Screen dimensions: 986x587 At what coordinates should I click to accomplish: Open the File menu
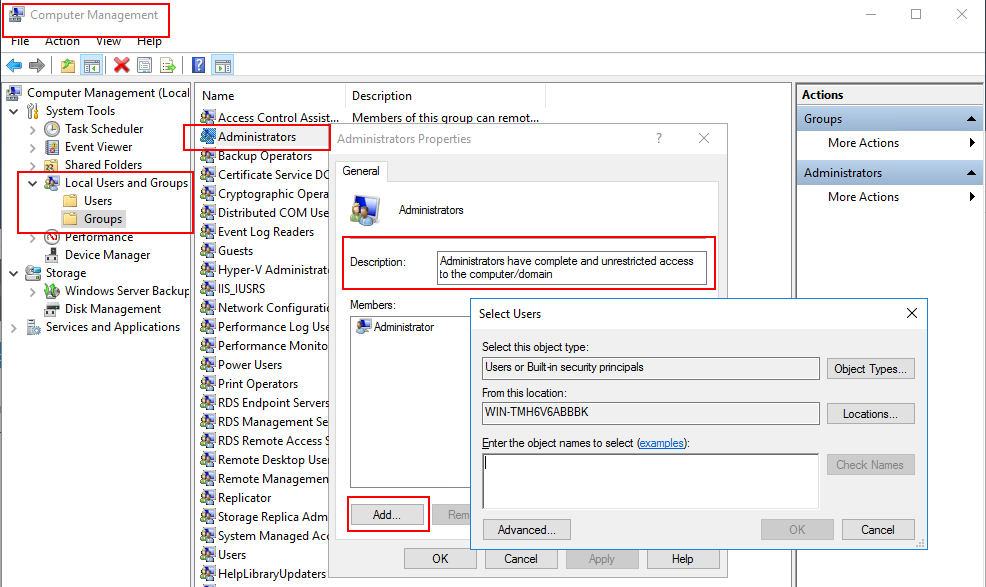20,41
